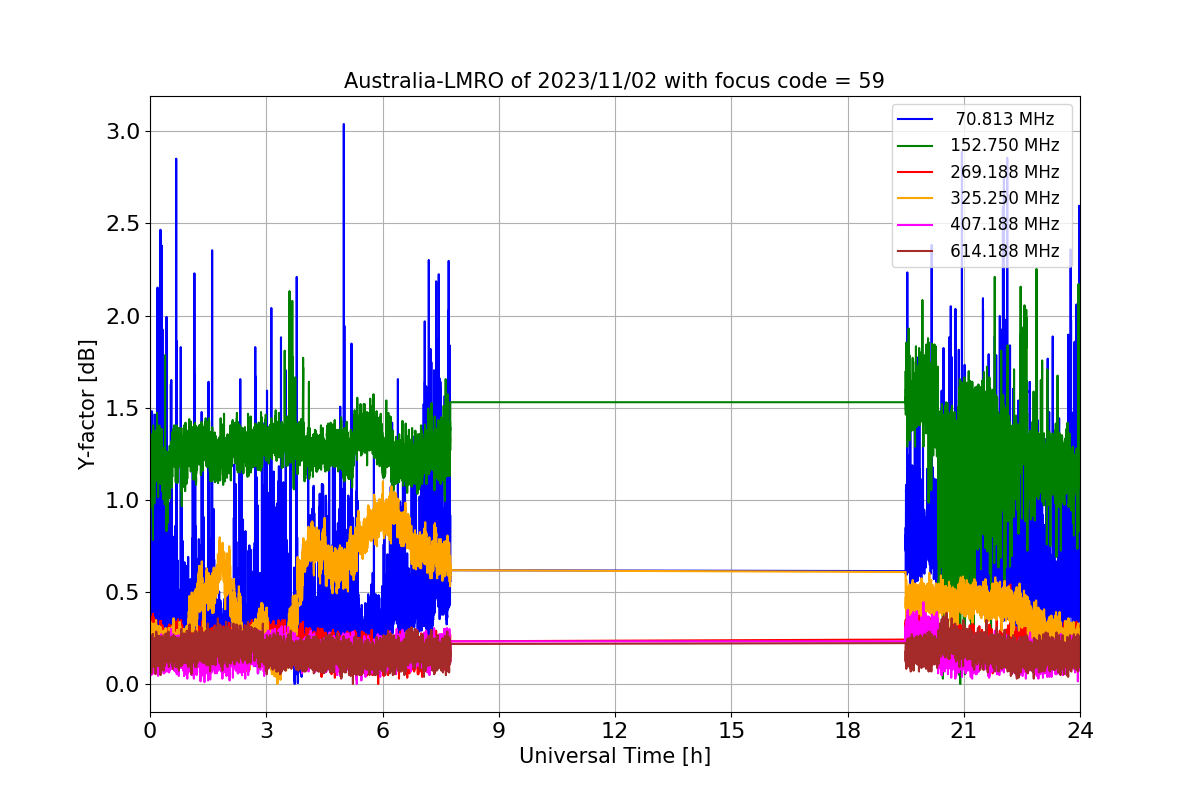Click the 9 x-axis tick label
This screenshot has height=800, width=1200.
tap(499, 731)
